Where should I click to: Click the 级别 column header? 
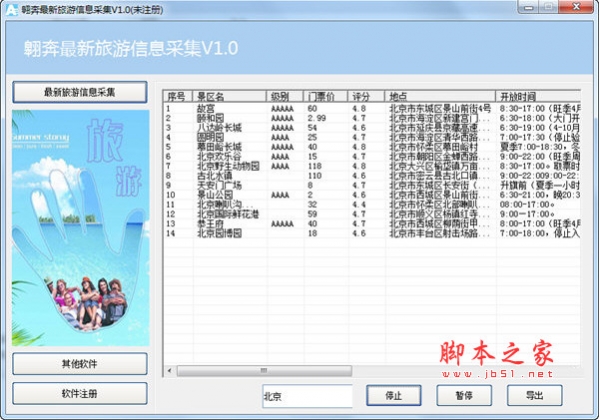pos(285,96)
